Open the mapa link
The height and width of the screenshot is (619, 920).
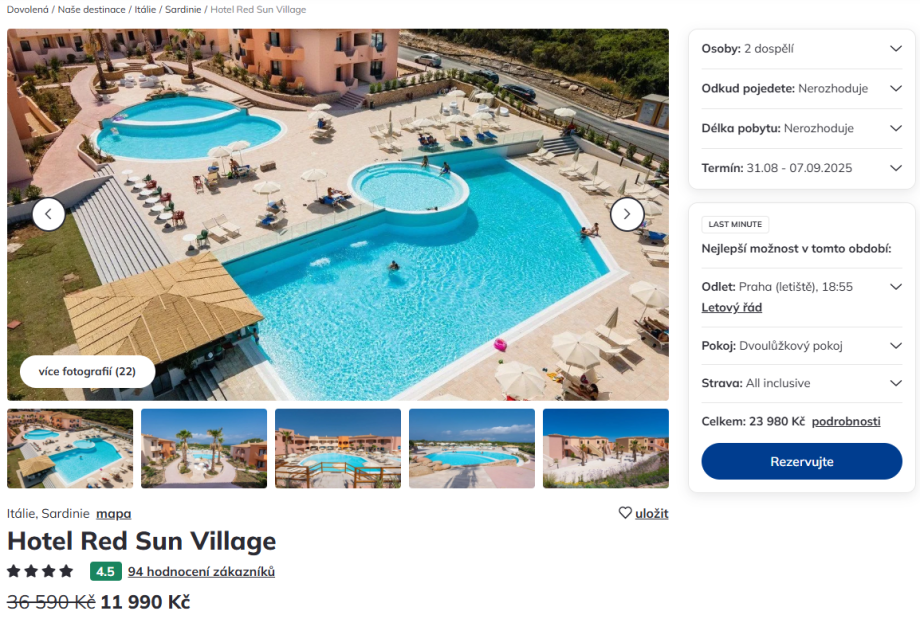click(113, 513)
